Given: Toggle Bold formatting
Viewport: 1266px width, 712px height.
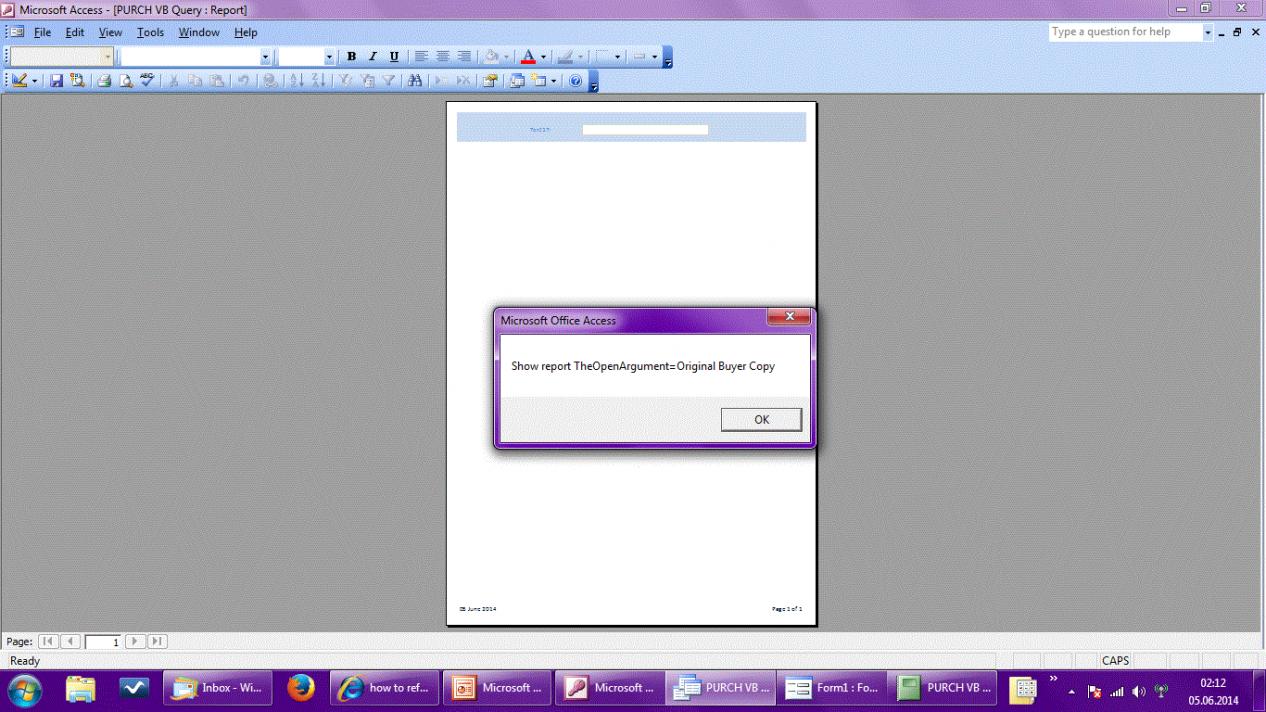Looking at the screenshot, I should [x=351, y=57].
